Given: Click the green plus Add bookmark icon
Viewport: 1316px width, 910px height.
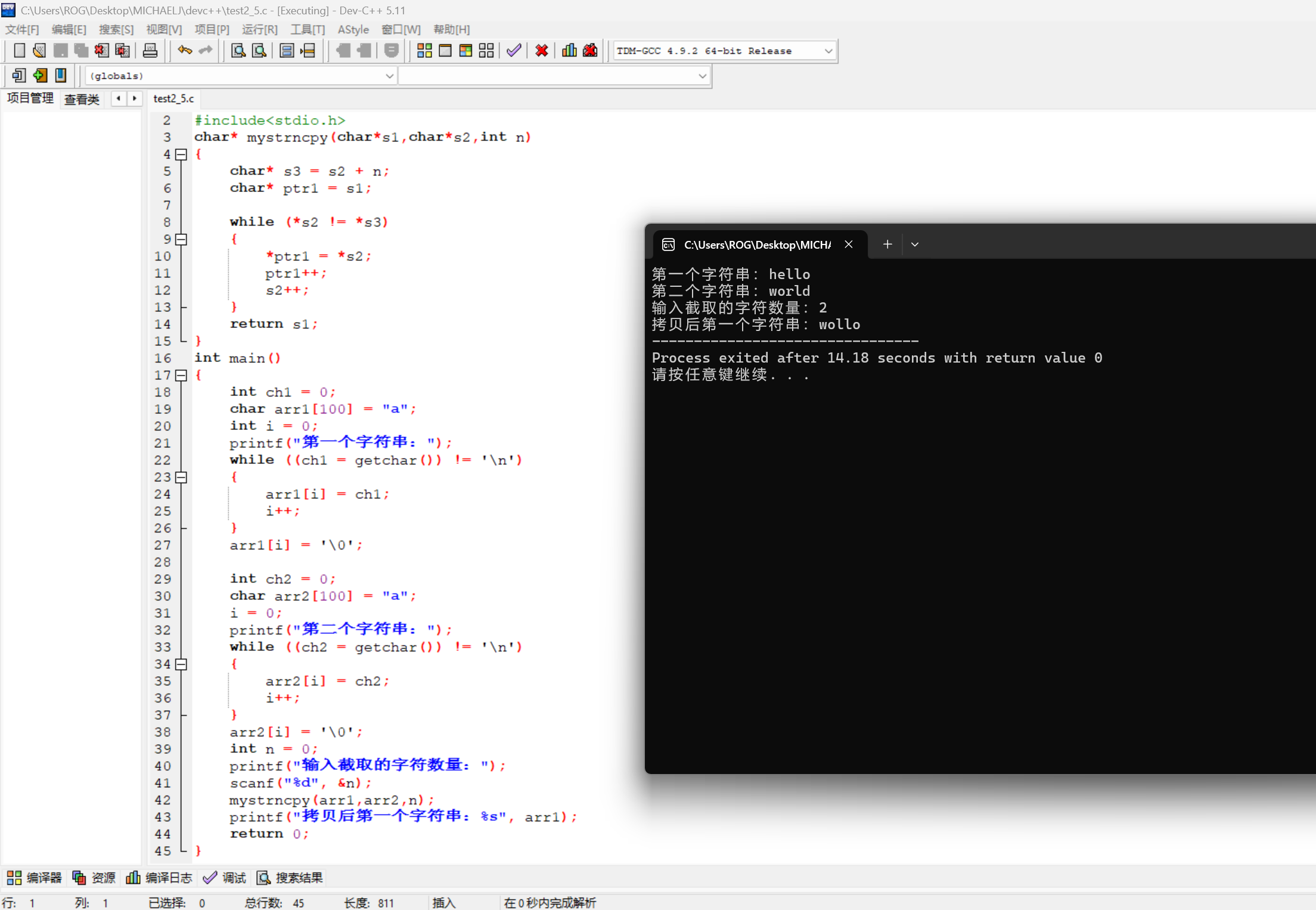Looking at the screenshot, I should pos(40,76).
